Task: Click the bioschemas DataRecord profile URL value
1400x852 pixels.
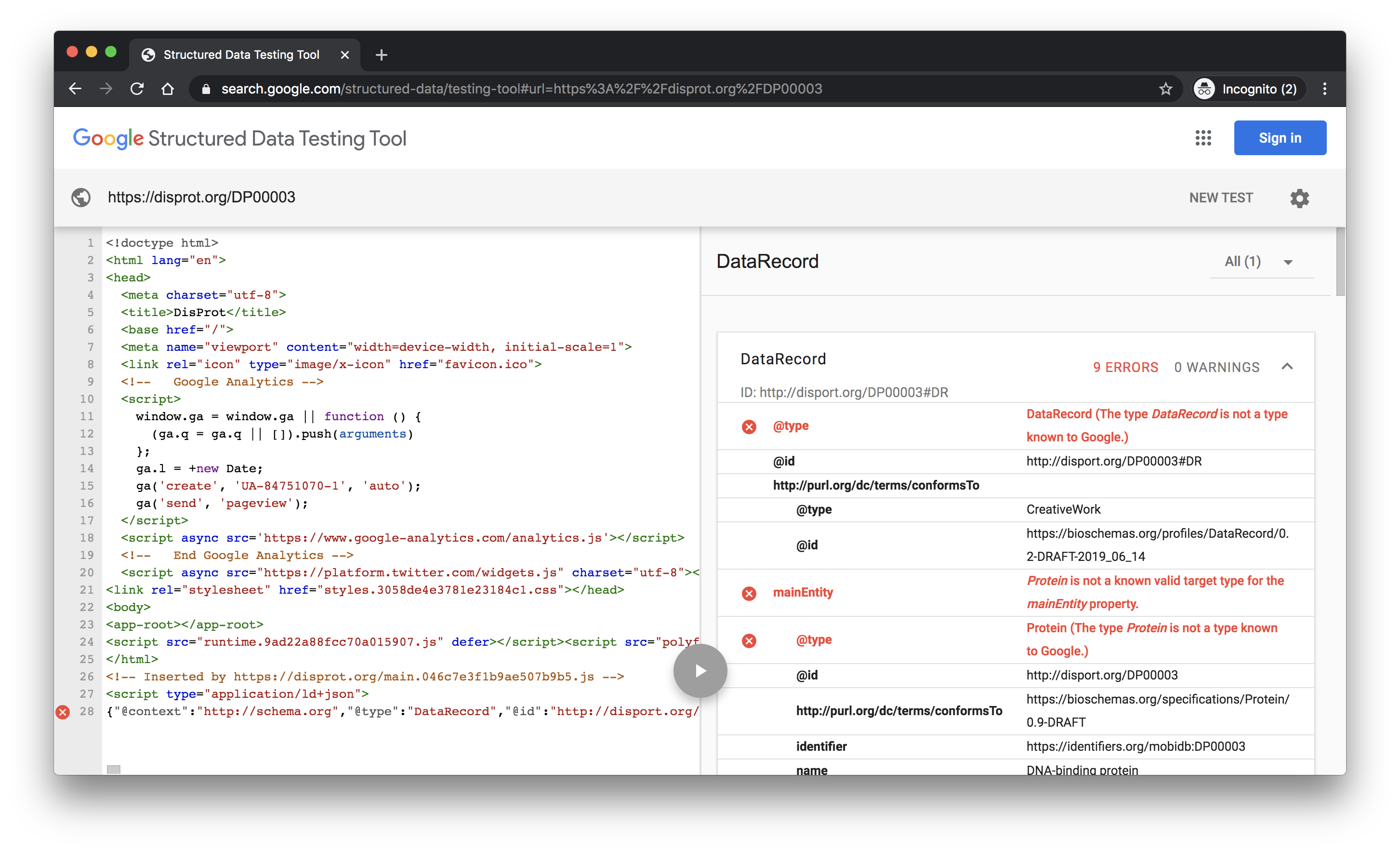Action: (x=1157, y=545)
